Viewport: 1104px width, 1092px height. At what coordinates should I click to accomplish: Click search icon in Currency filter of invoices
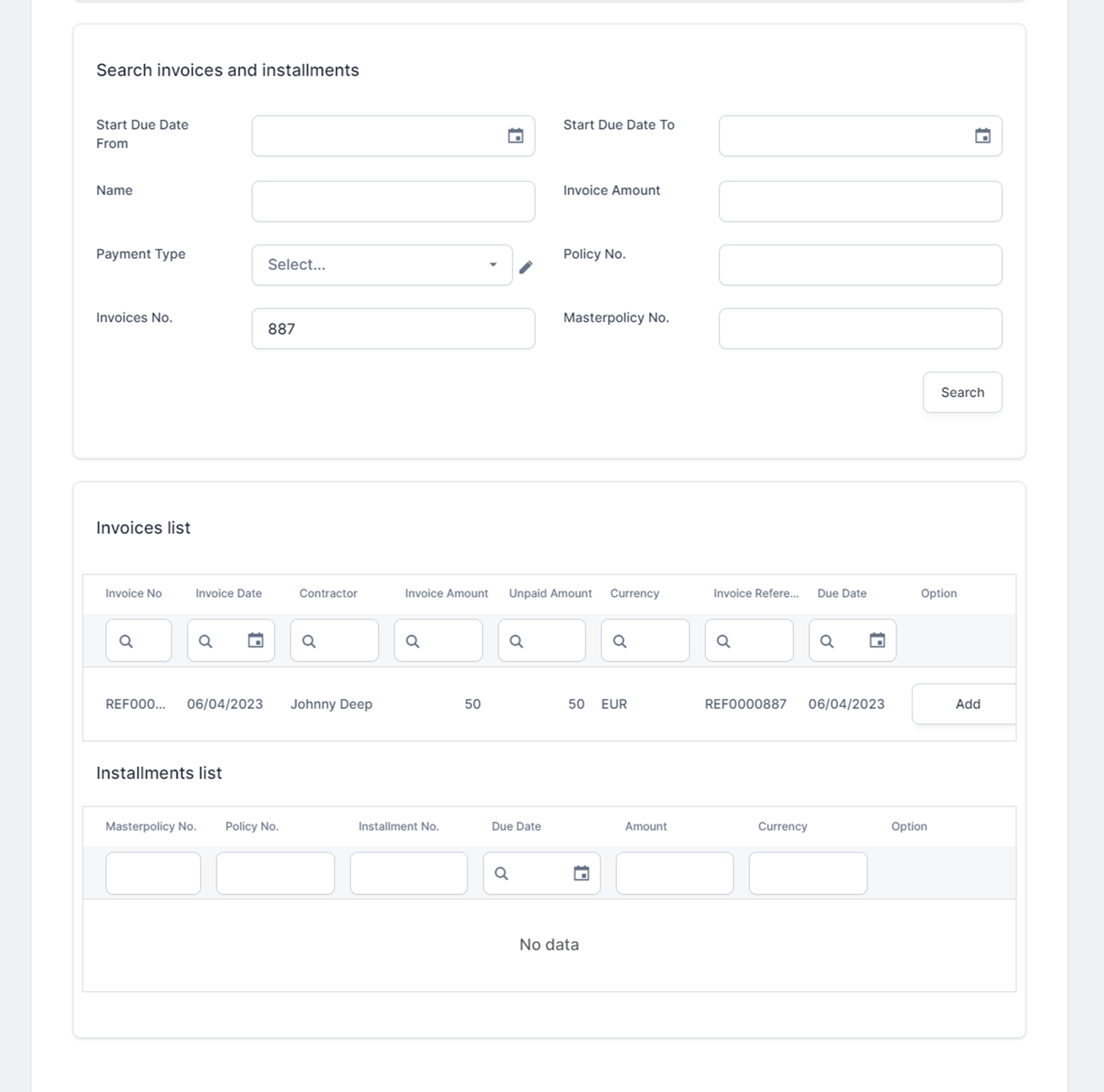pyautogui.click(x=619, y=642)
